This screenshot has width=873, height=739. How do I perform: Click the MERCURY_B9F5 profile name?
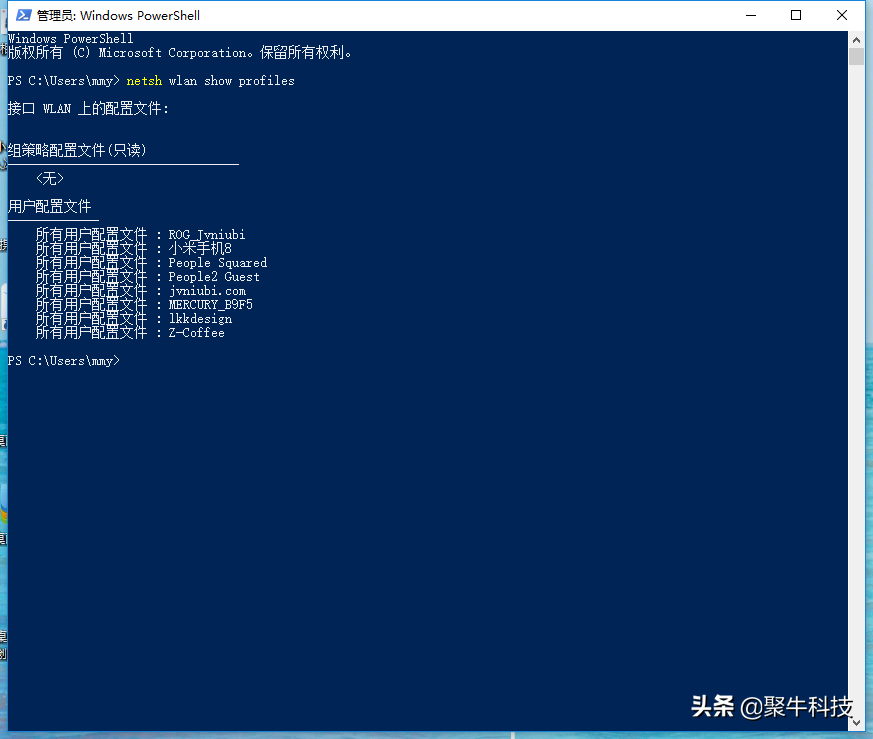(210, 305)
